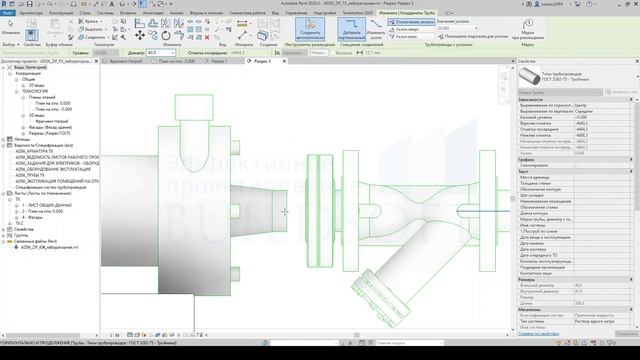The image size is (640, 360).
Task: Click Add Vertical offset connections button
Action: (x=352, y=29)
